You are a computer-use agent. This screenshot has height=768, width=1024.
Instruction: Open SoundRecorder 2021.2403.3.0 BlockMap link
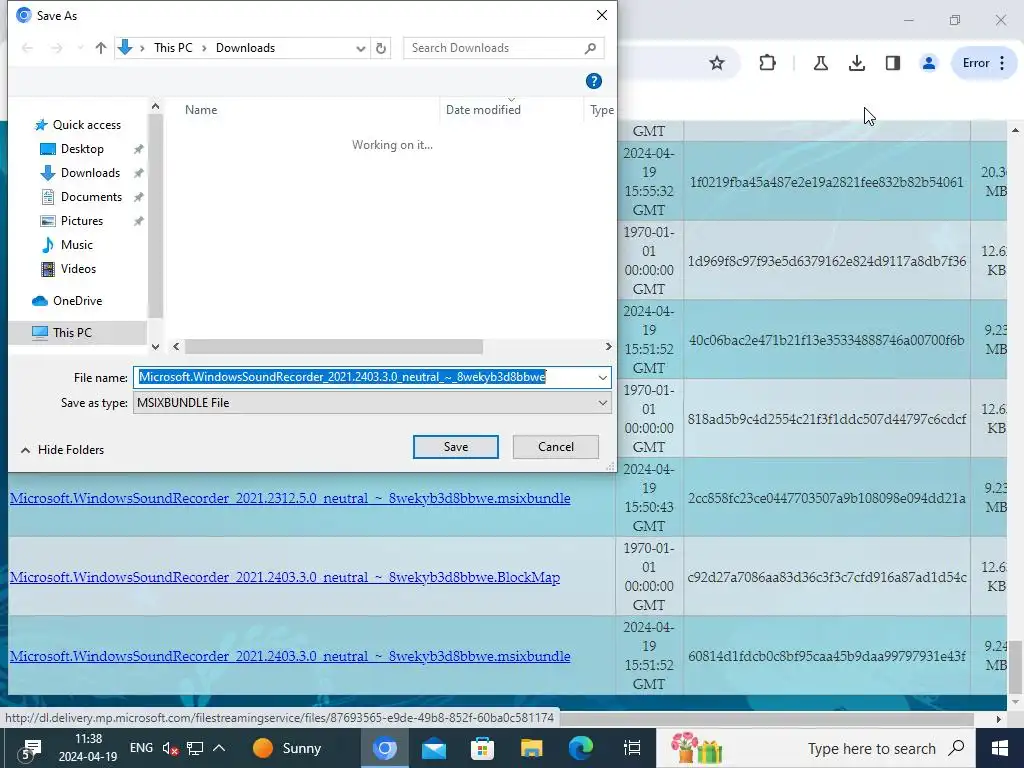(x=285, y=577)
